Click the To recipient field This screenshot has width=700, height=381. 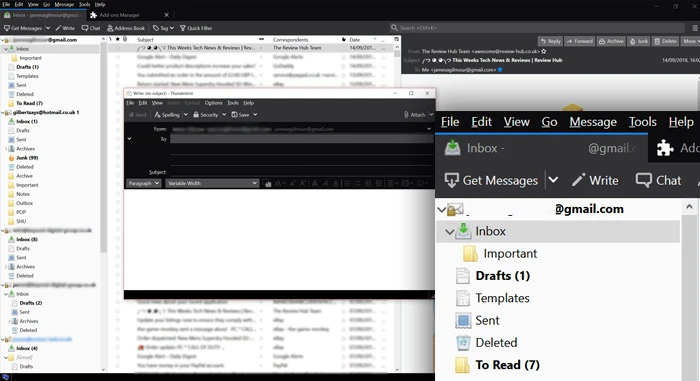(301, 139)
